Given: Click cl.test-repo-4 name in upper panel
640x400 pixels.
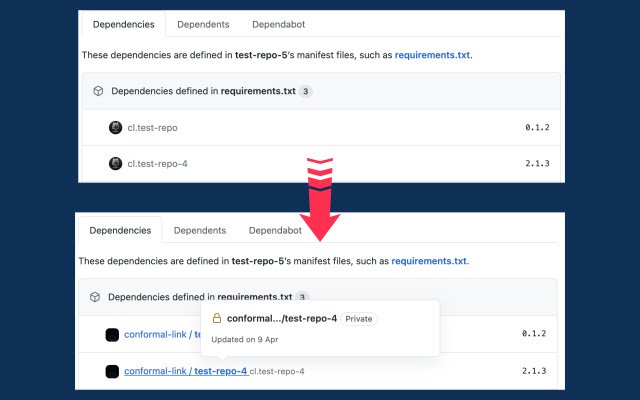Looking at the screenshot, I should click(157, 164).
